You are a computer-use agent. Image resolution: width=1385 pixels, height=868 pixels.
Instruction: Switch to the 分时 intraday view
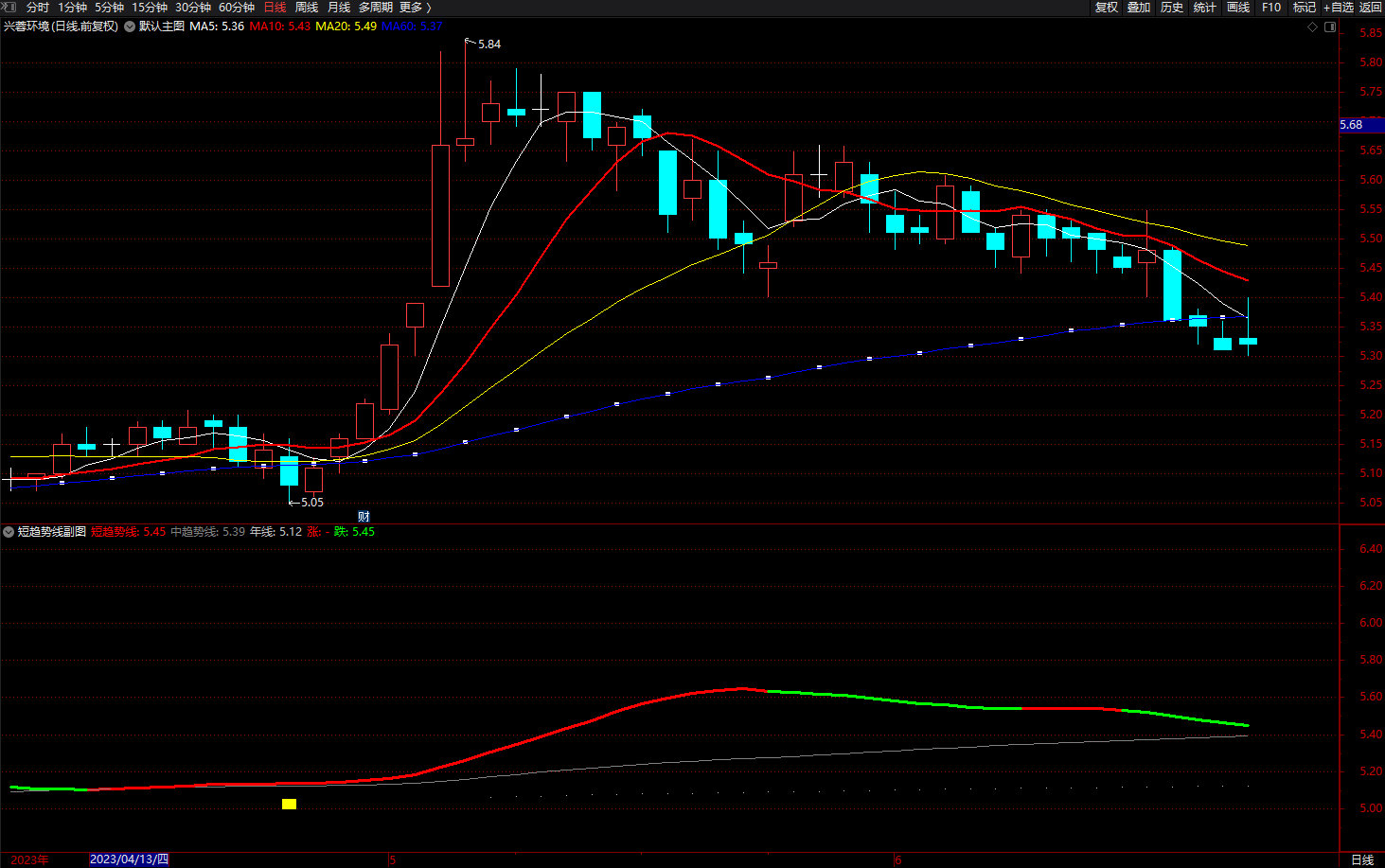pyautogui.click(x=37, y=8)
